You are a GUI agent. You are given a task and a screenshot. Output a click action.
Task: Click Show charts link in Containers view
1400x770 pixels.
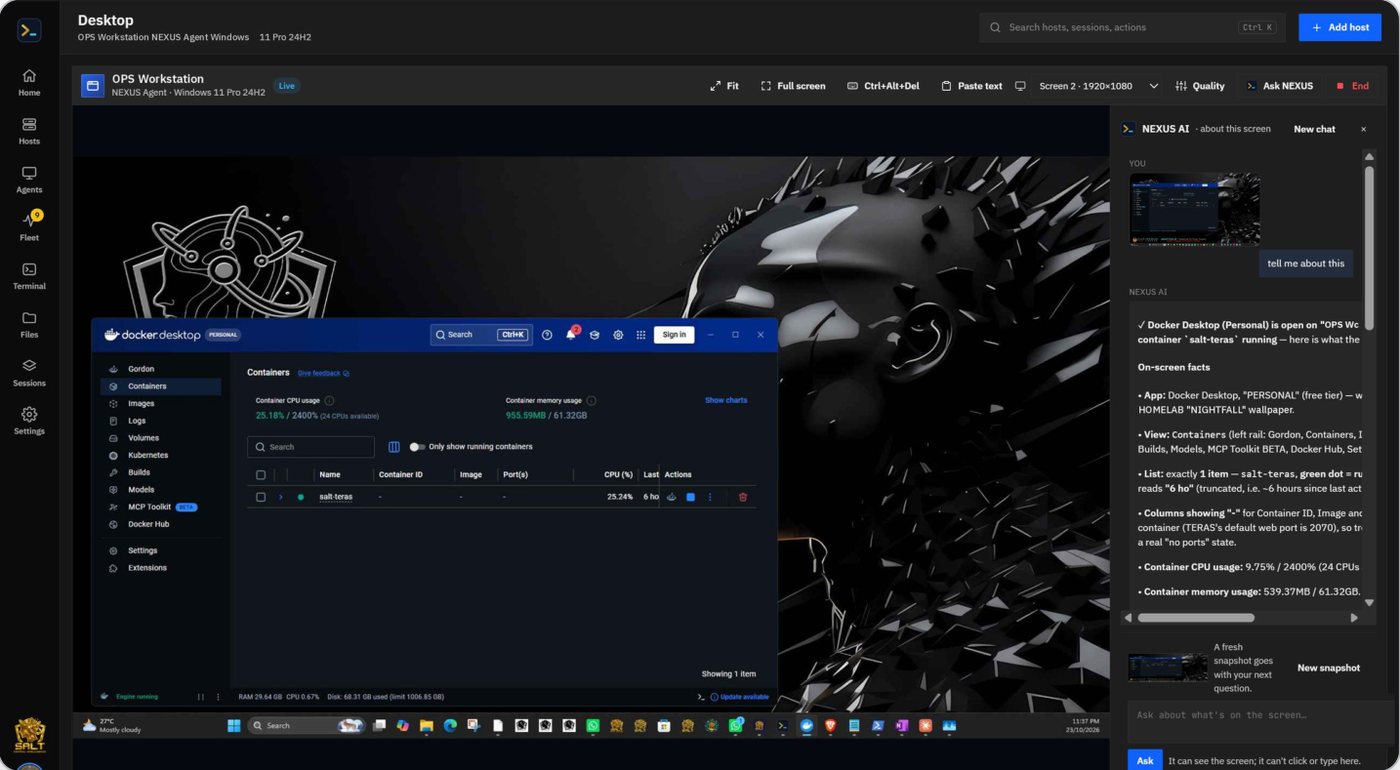726,400
